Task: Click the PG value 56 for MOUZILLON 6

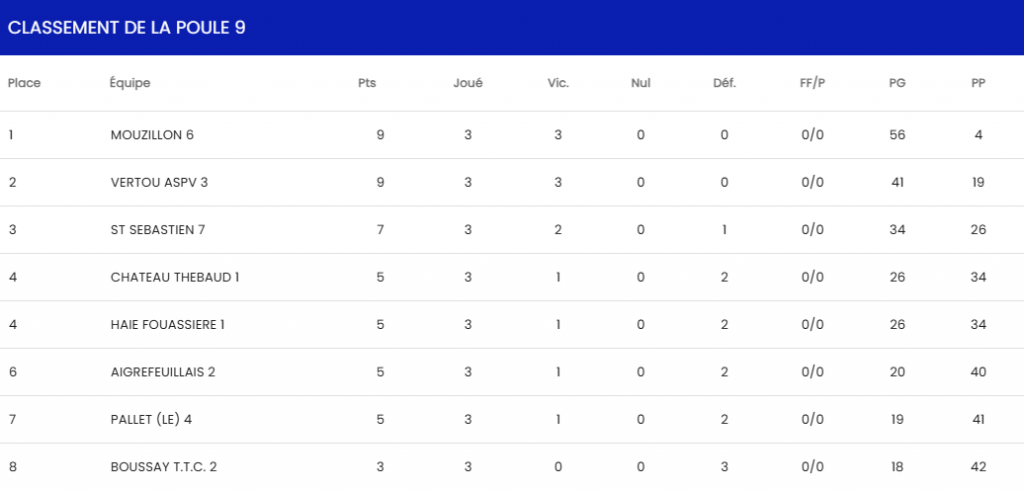Action: [897, 135]
